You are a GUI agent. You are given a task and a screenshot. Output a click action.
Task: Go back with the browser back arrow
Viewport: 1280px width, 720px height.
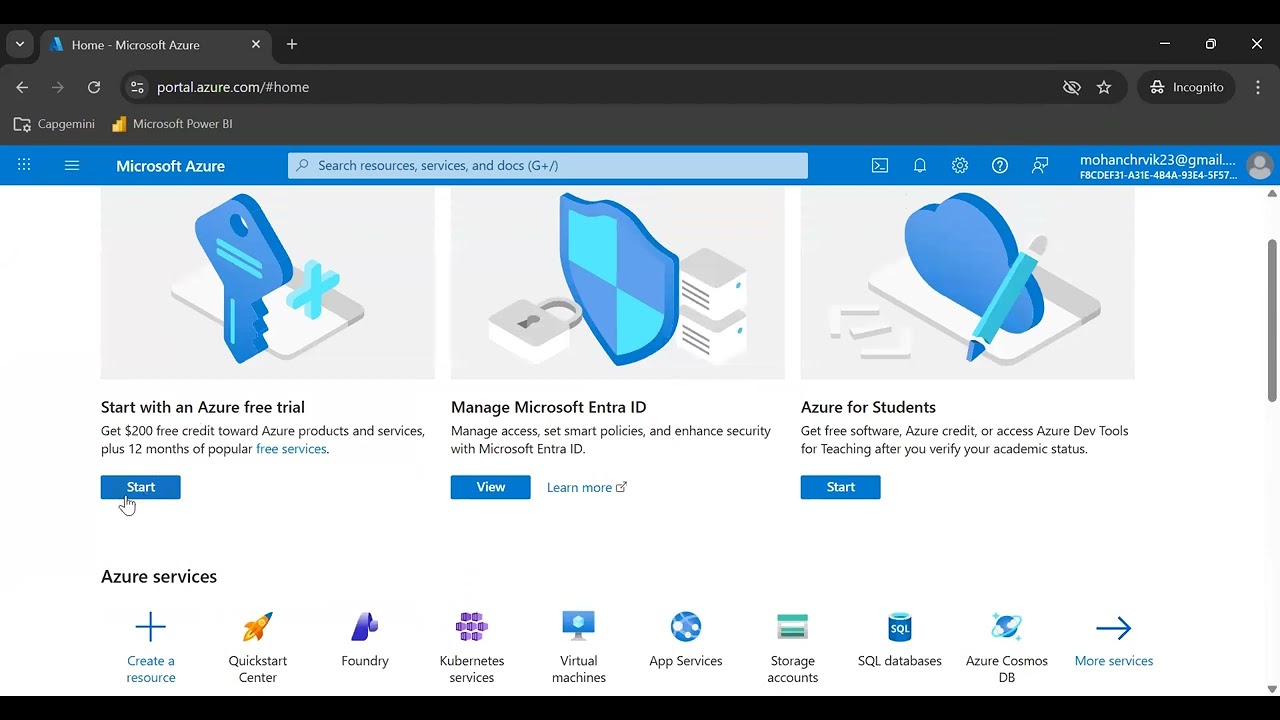(22, 87)
